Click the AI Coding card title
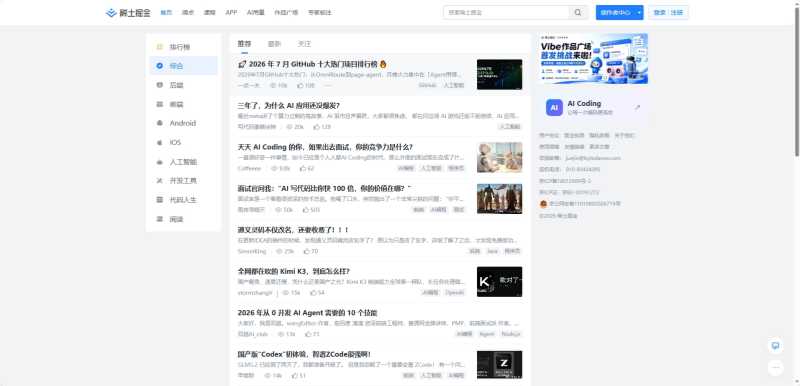The height and width of the screenshot is (386, 800). click(x=584, y=104)
